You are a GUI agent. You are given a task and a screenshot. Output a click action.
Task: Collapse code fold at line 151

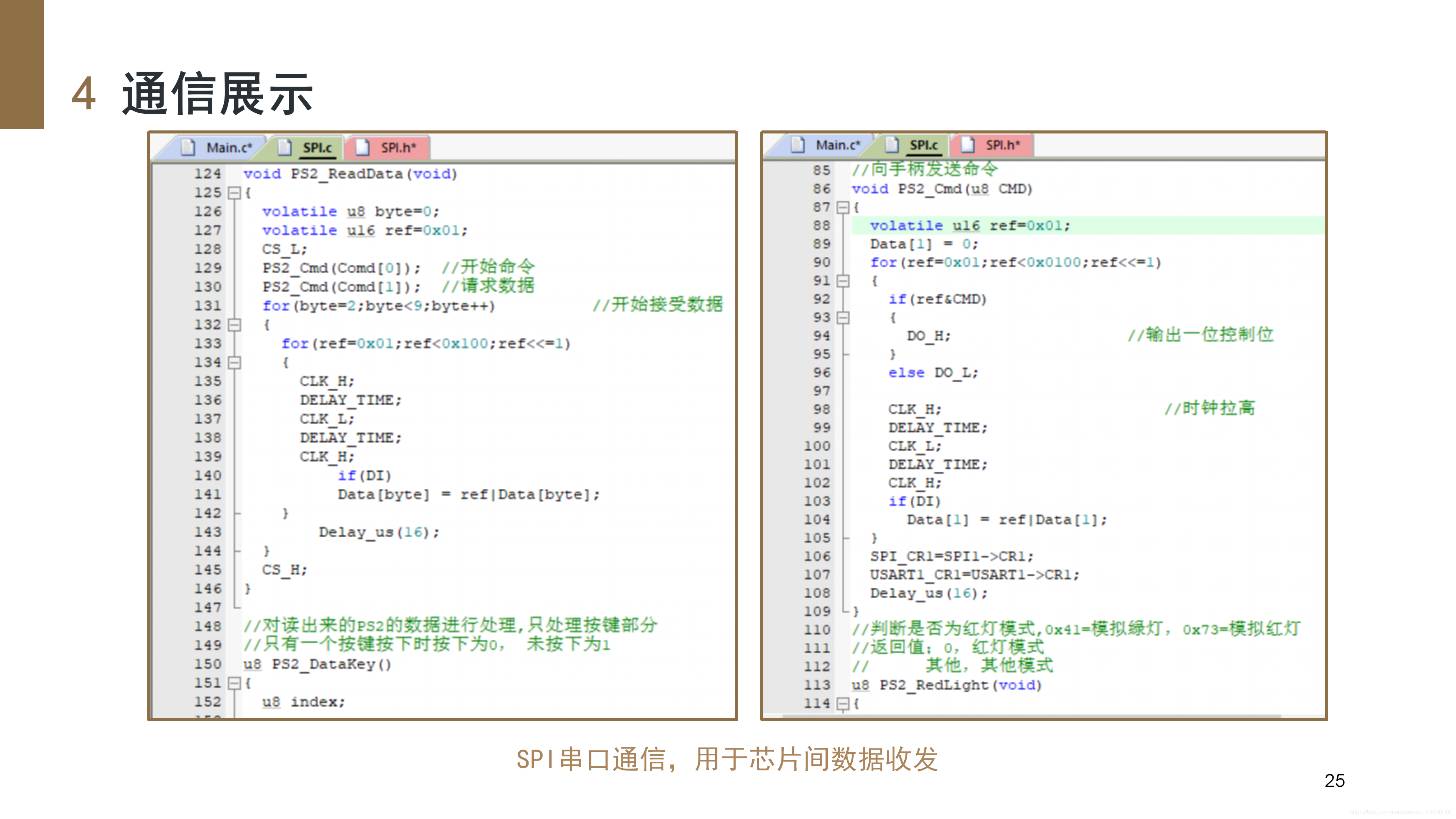tap(234, 683)
